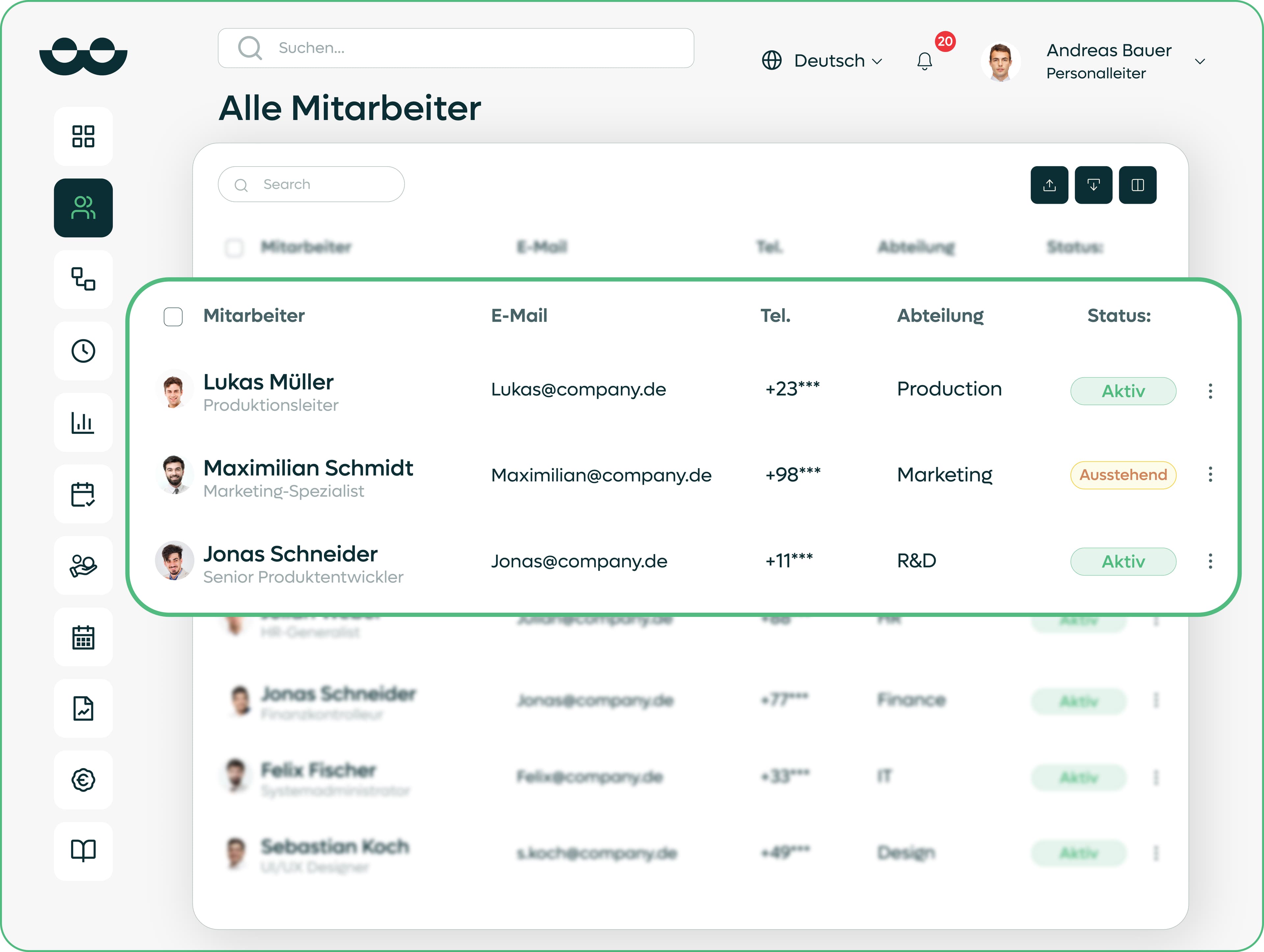Click the download import icon
The image size is (1264, 952).
1094,185
